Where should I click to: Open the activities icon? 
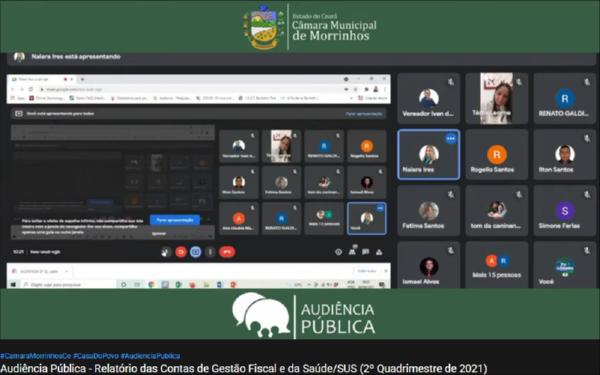[x=379, y=252]
